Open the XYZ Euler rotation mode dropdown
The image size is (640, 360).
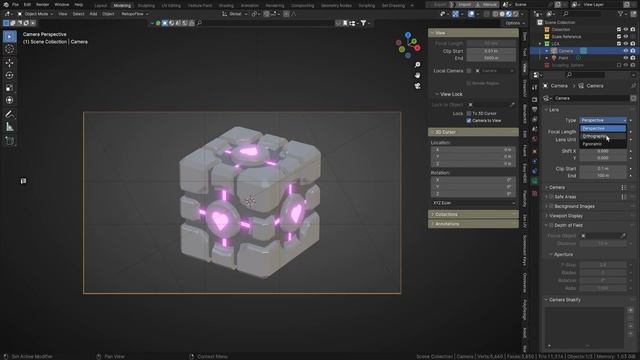473,203
